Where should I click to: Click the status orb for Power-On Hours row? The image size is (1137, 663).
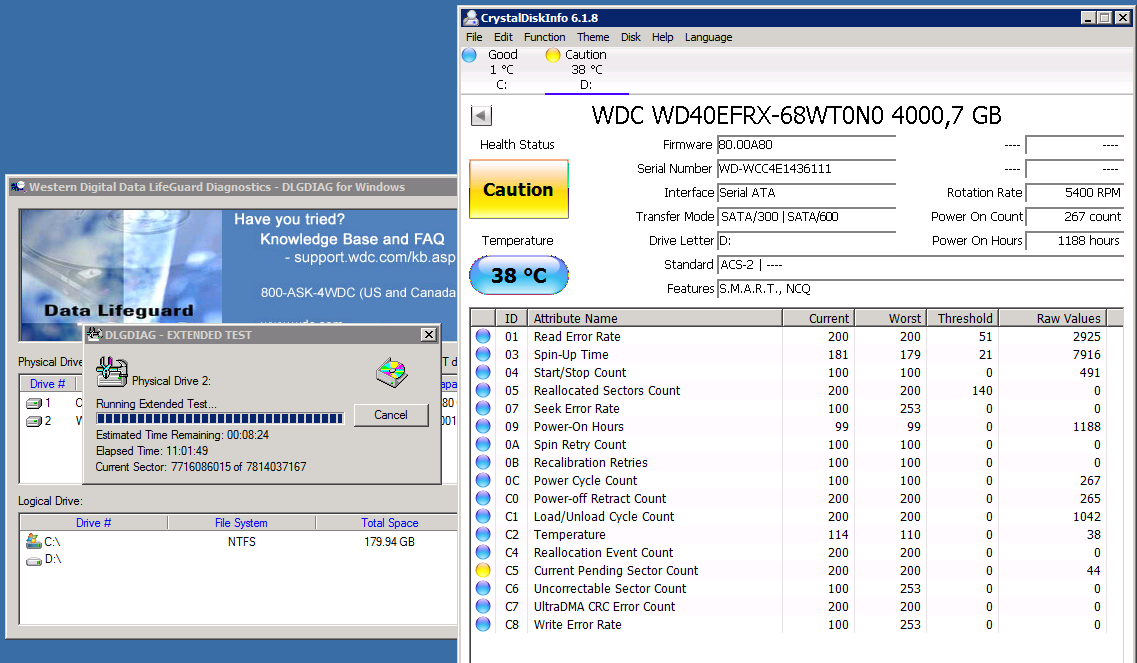pos(483,427)
